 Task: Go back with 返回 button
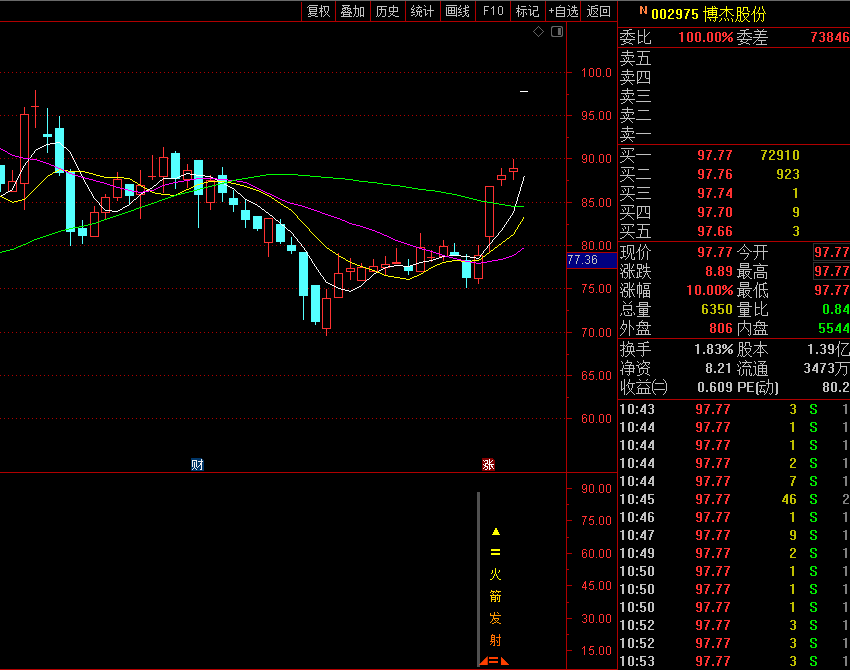tap(598, 11)
